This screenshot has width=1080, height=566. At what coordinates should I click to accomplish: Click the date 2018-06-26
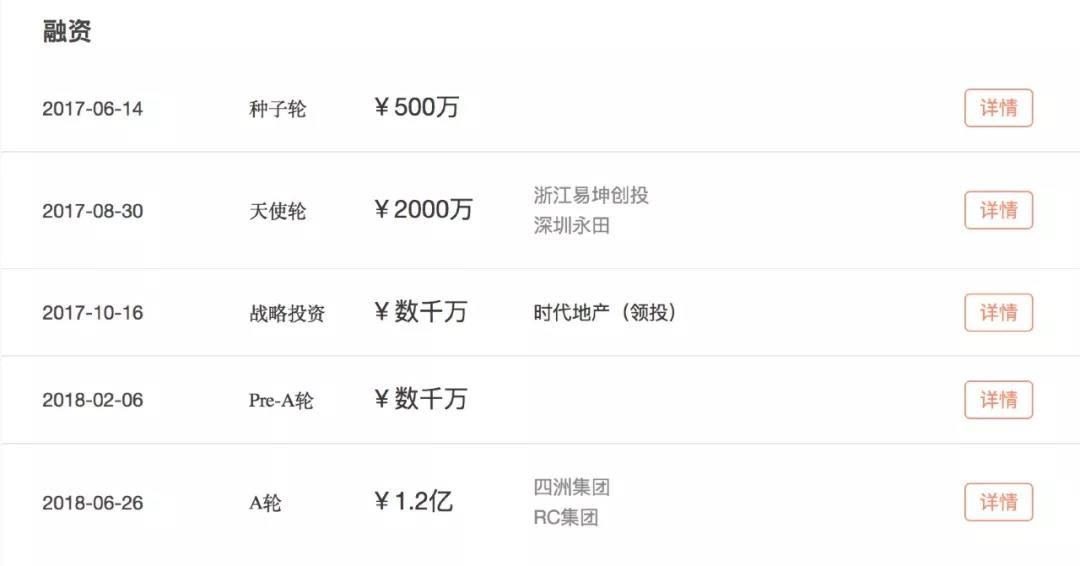(x=92, y=503)
